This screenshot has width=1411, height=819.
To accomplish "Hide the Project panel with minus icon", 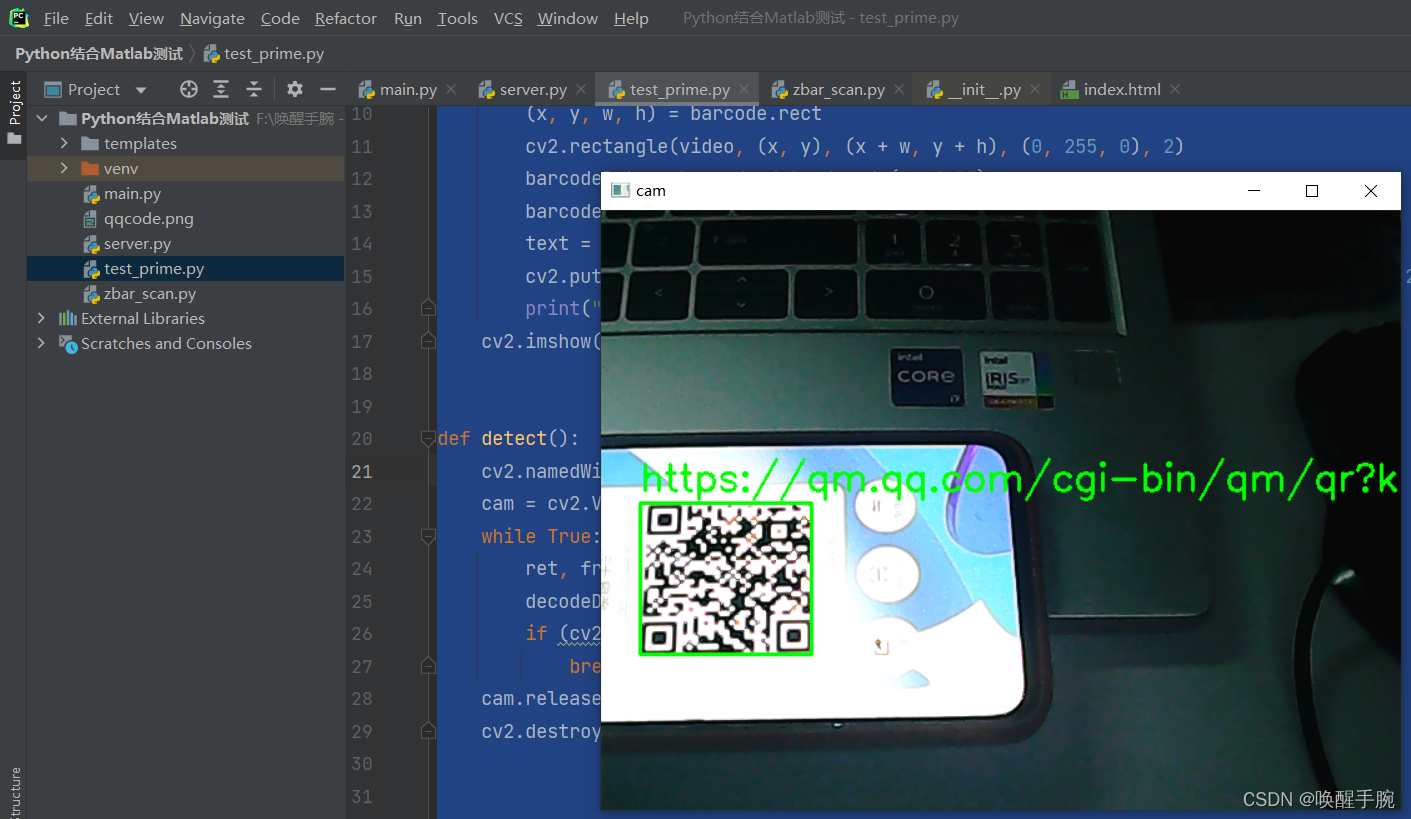I will pyautogui.click(x=327, y=90).
